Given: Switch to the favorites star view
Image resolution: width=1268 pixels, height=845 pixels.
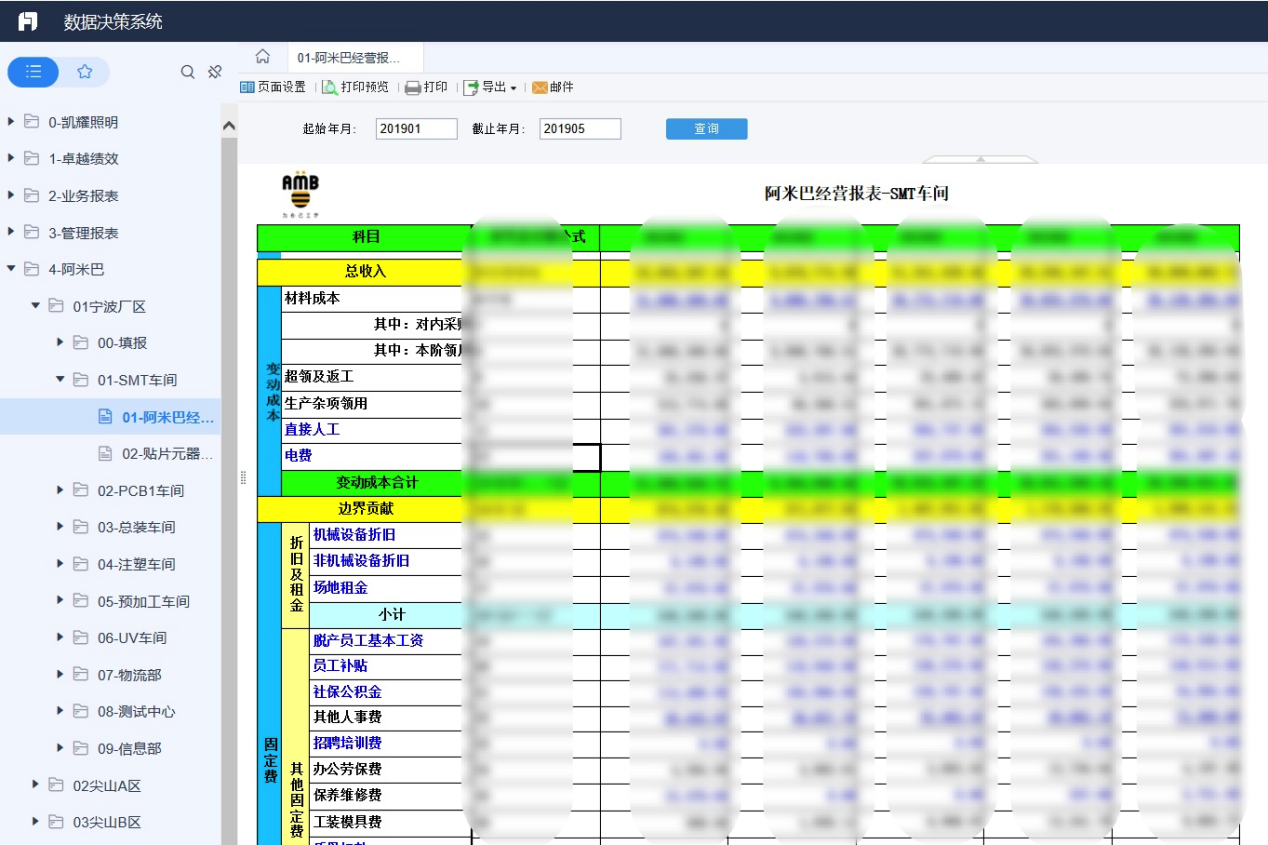Looking at the screenshot, I should (85, 72).
